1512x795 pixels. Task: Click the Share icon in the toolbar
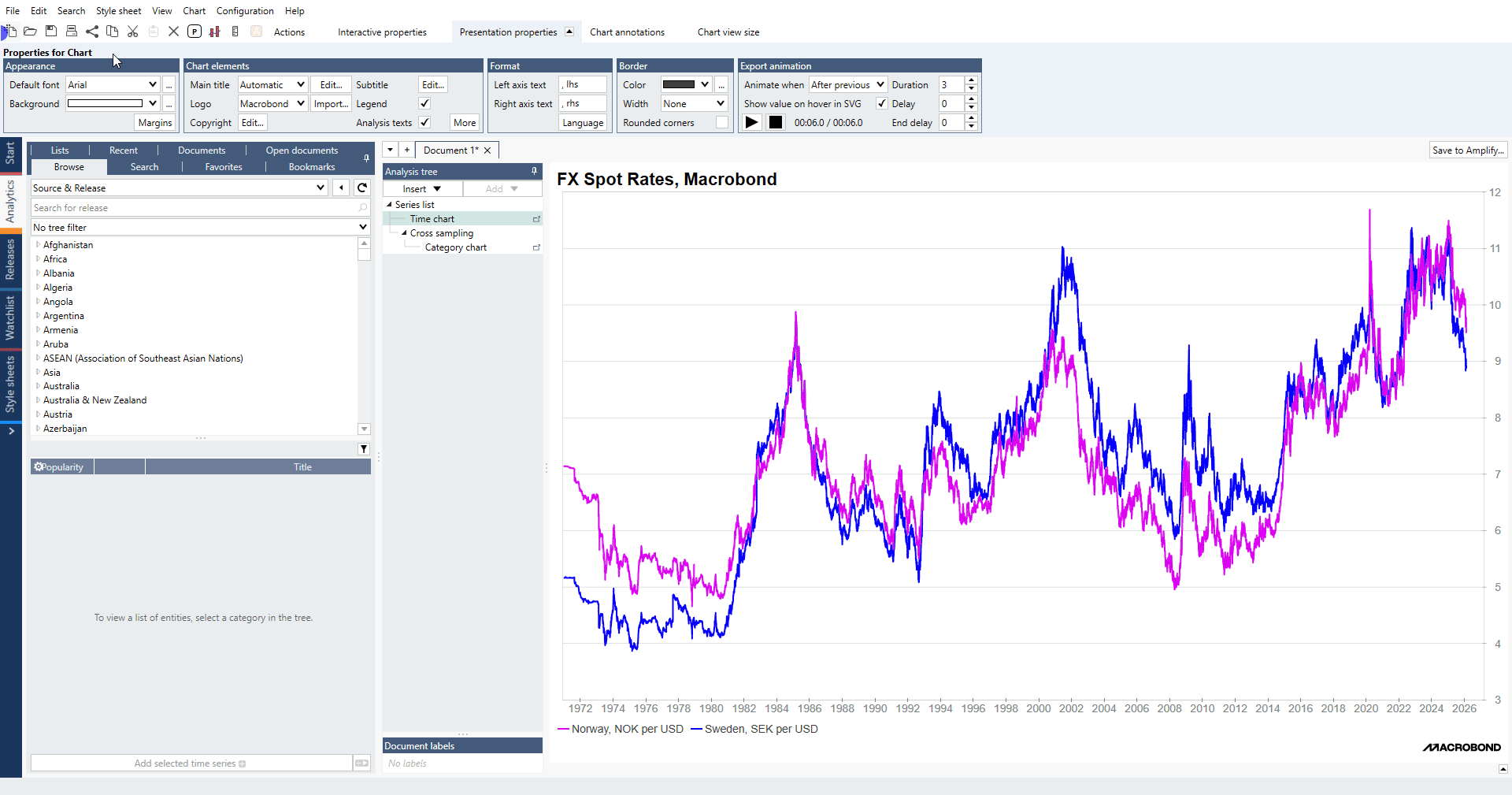coord(92,32)
